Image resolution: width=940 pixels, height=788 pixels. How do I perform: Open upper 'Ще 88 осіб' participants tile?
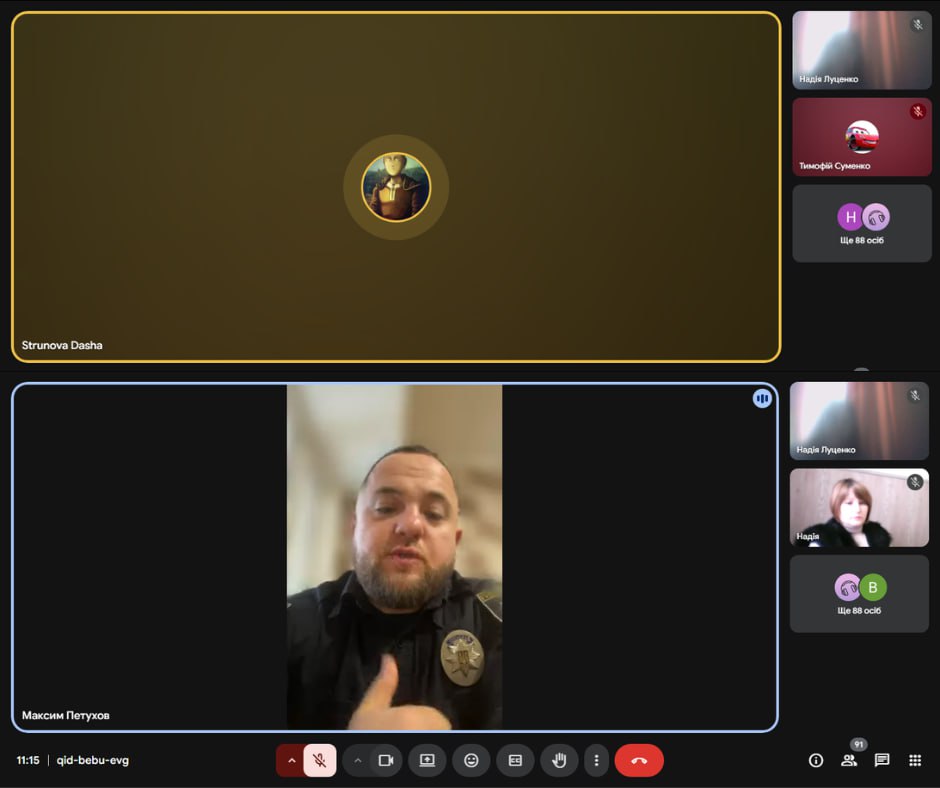coord(861,224)
